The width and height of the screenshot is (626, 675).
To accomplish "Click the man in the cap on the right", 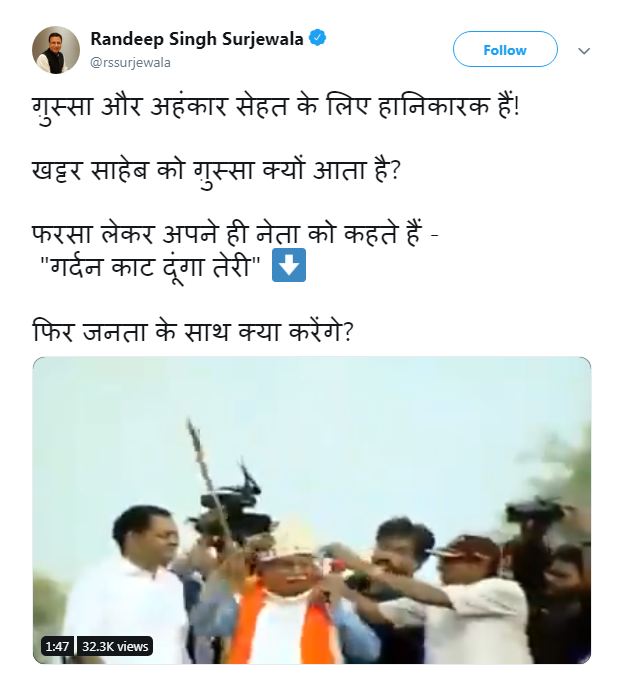I will point(470,600).
